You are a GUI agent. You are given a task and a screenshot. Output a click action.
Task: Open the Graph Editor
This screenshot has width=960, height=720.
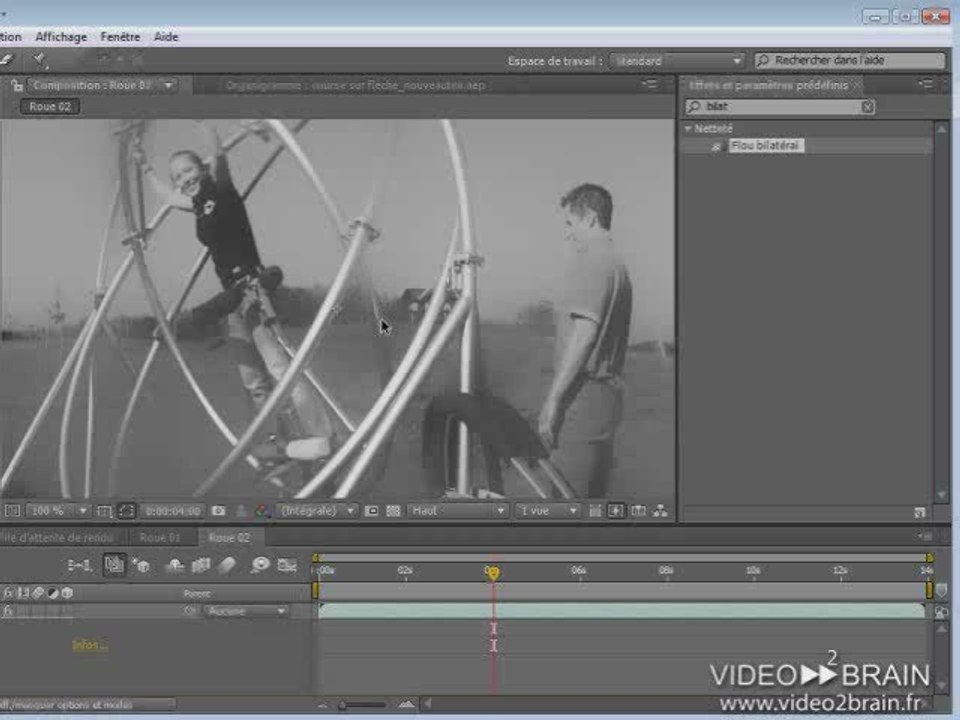pyautogui.click(x=287, y=564)
